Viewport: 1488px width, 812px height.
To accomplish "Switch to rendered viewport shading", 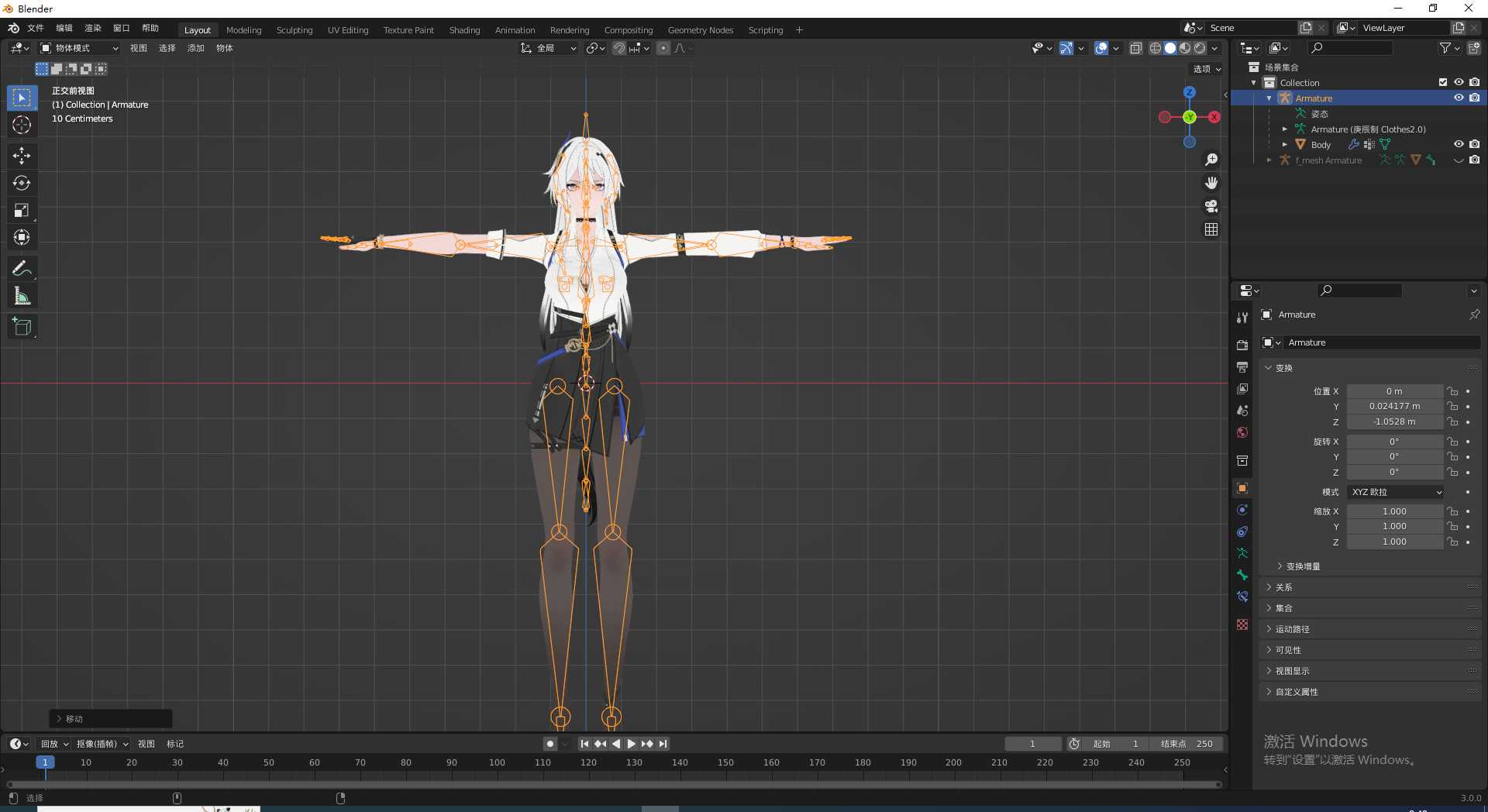I will coord(1199,47).
